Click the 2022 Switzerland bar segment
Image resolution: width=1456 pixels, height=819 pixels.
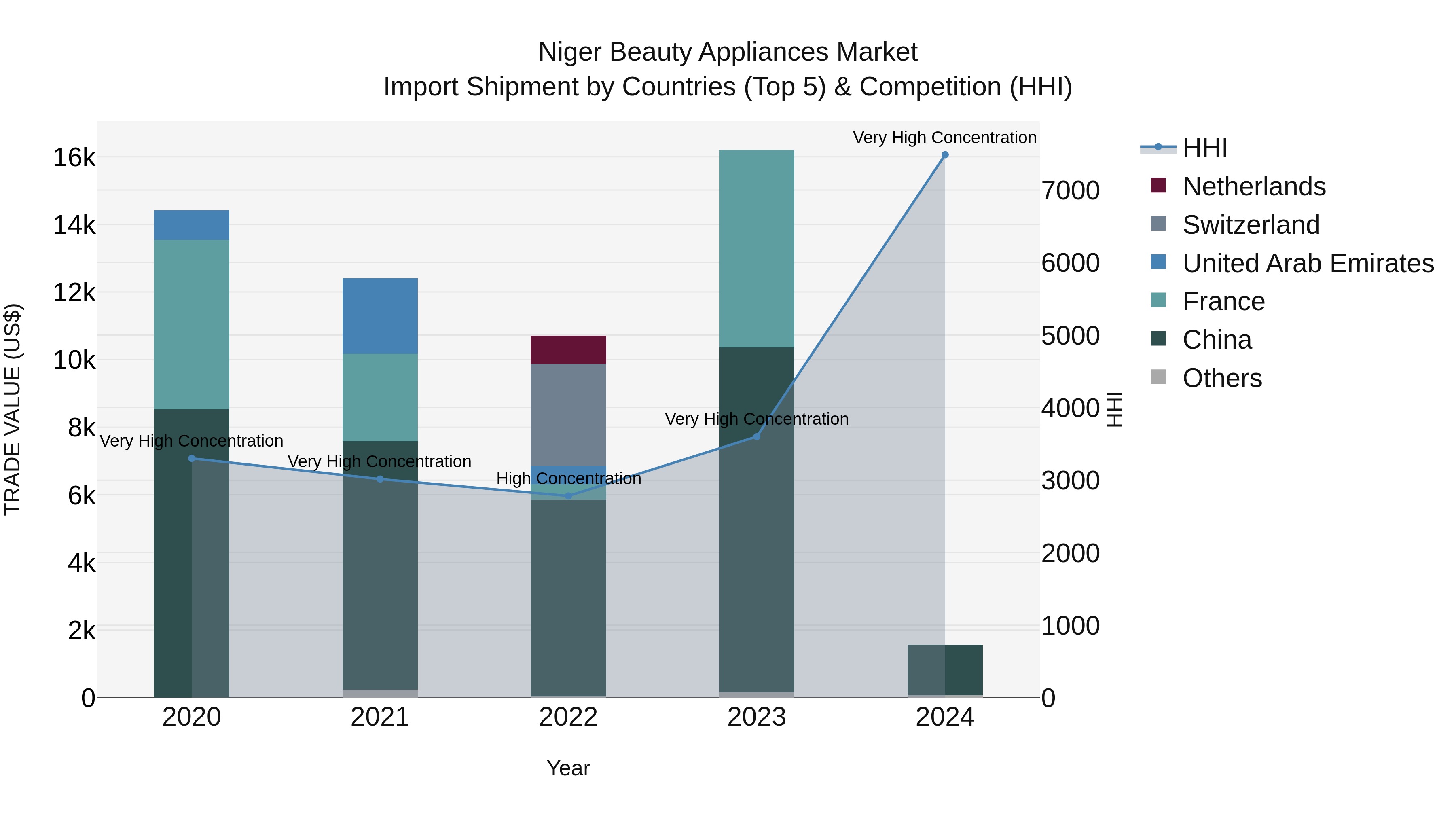pos(569,415)
